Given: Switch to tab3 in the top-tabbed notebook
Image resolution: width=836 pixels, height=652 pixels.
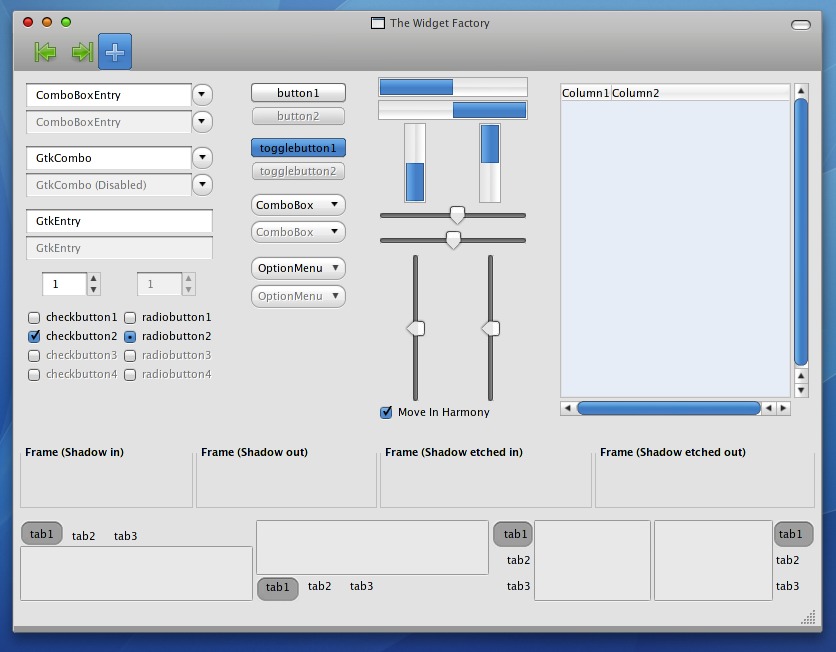Looking at the screenshot, I should pyautogui.click(x=125, y=536).
